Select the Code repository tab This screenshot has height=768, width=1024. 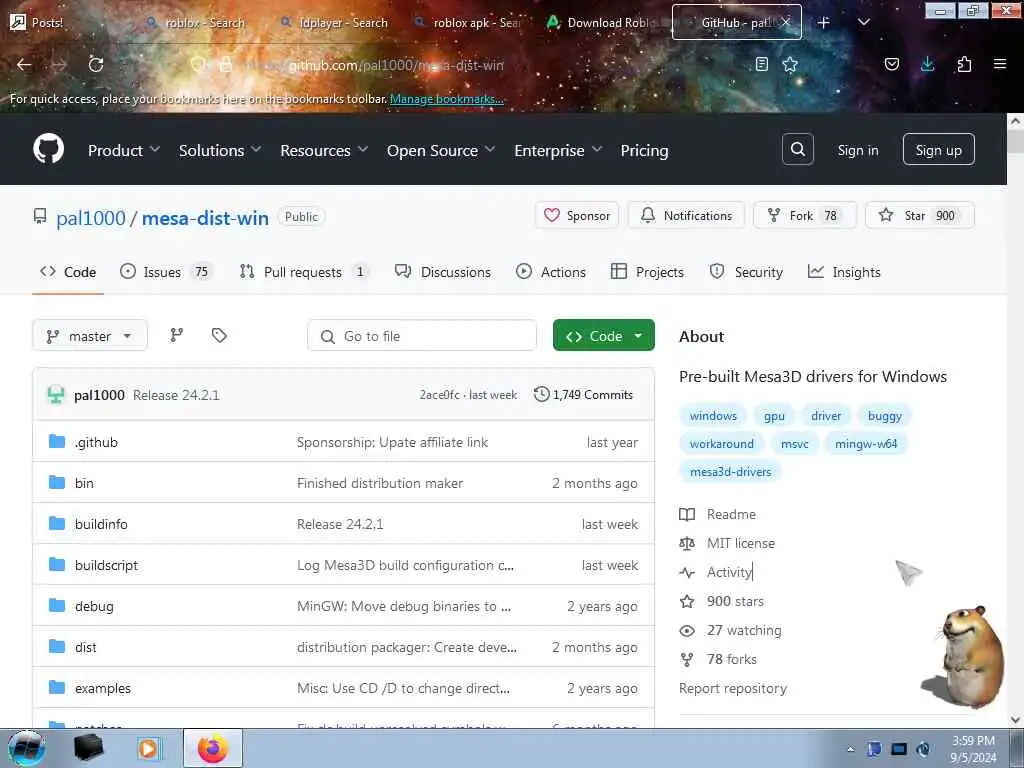(x=68, y=272)
